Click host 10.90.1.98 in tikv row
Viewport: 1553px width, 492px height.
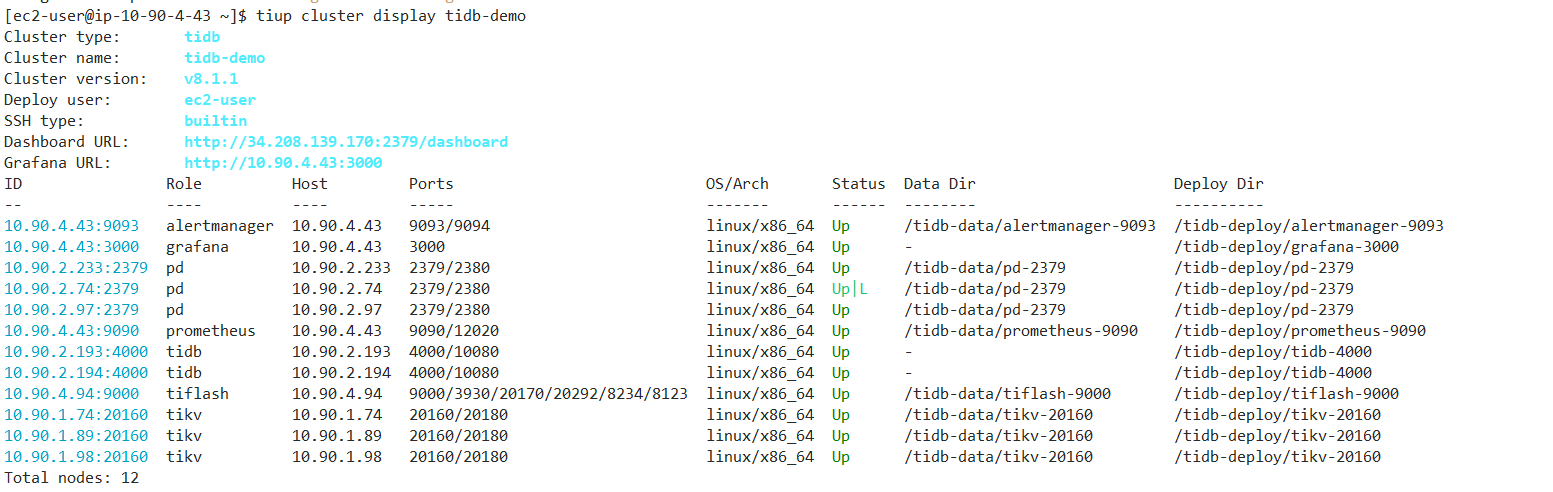337,457
